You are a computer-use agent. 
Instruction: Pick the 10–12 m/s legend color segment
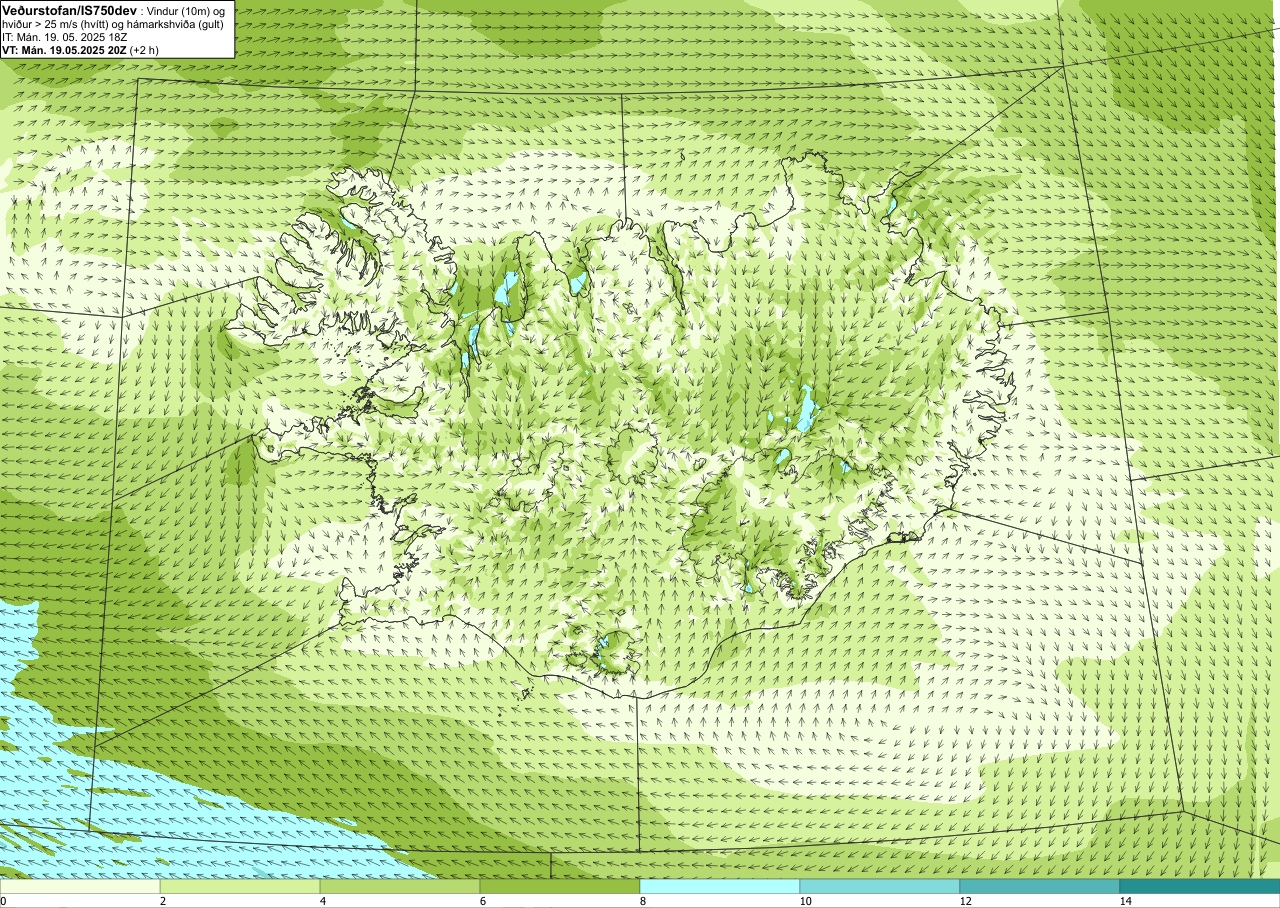(x=880, y=886)
